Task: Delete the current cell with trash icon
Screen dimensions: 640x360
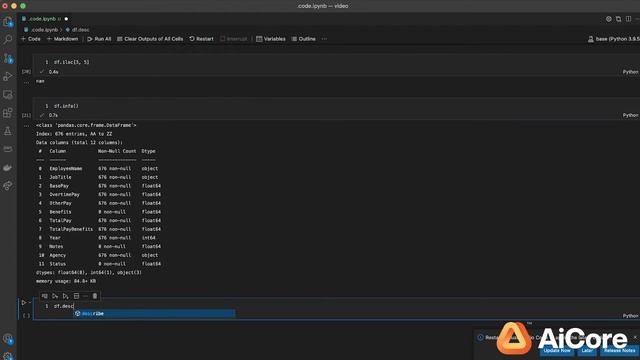Action: [95, 296]
